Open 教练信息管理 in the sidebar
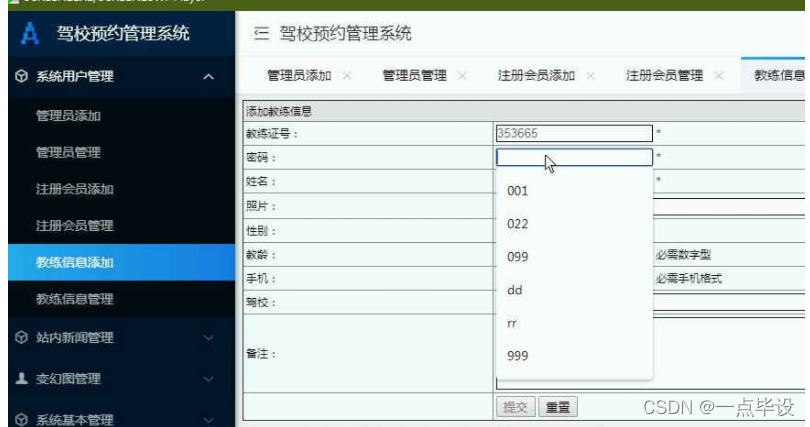The width and height of the screenshot is (810, 427). coord(75,299)
